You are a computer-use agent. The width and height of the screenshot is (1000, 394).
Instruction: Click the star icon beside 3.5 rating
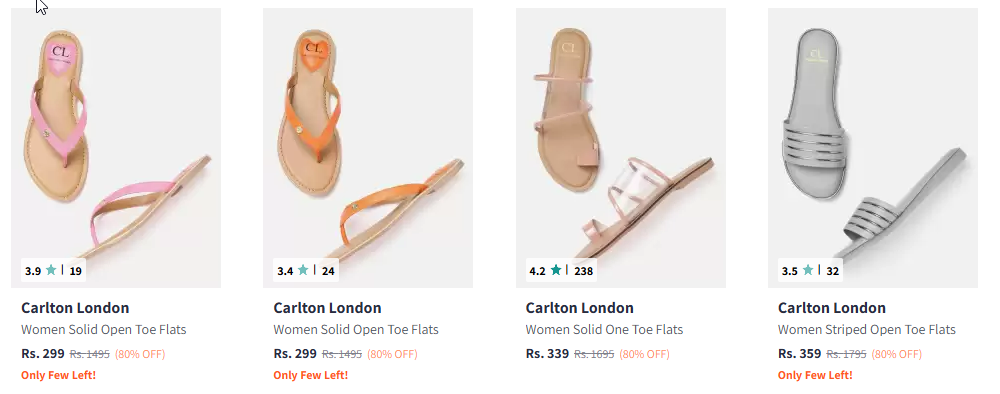coord(807,270)
